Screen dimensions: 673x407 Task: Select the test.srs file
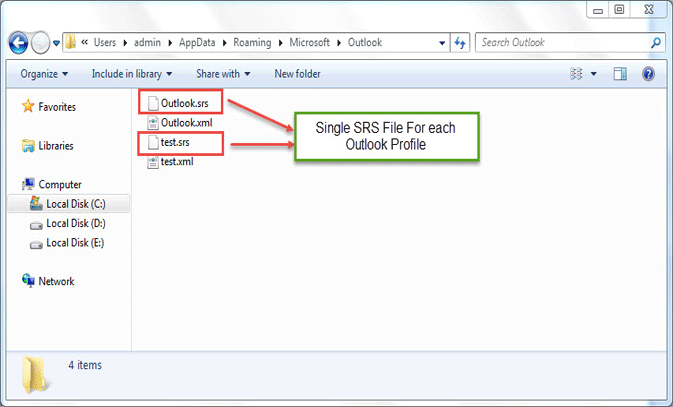click(175, 142)
